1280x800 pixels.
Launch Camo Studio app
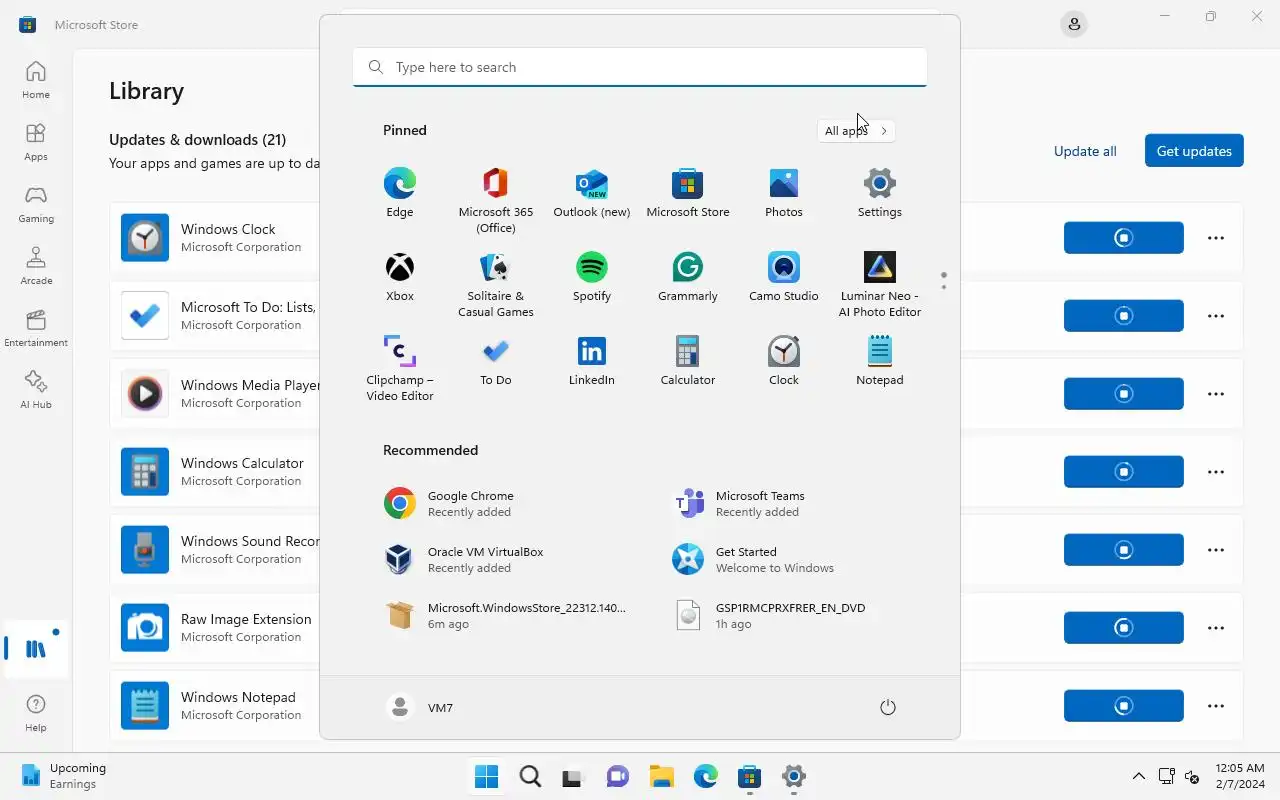point(784,277)
